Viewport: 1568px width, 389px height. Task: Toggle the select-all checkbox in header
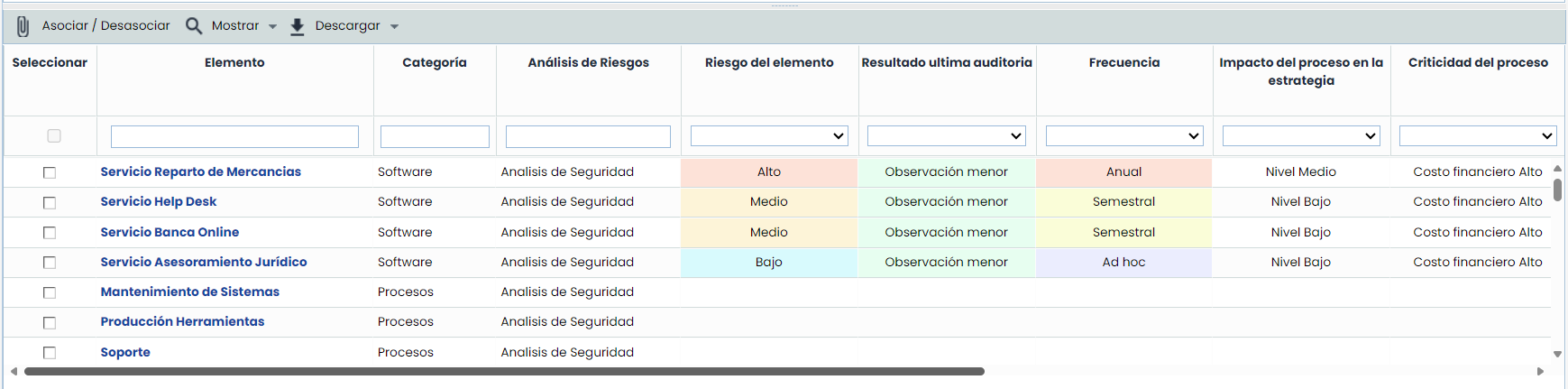coord(54,136)
